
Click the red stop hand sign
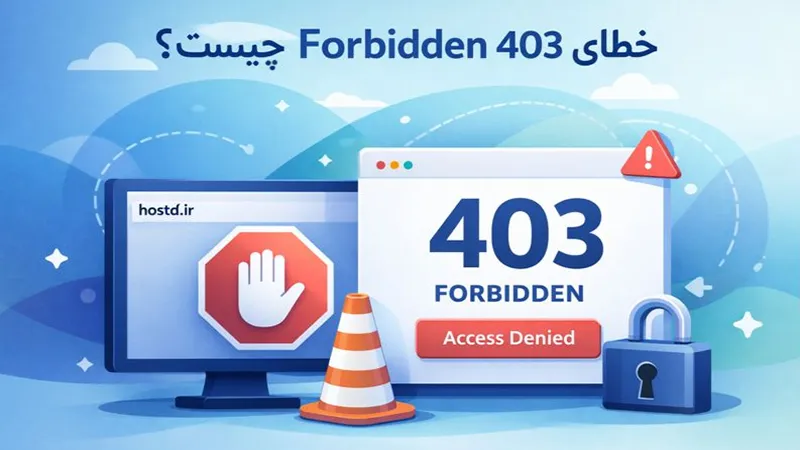266,288
